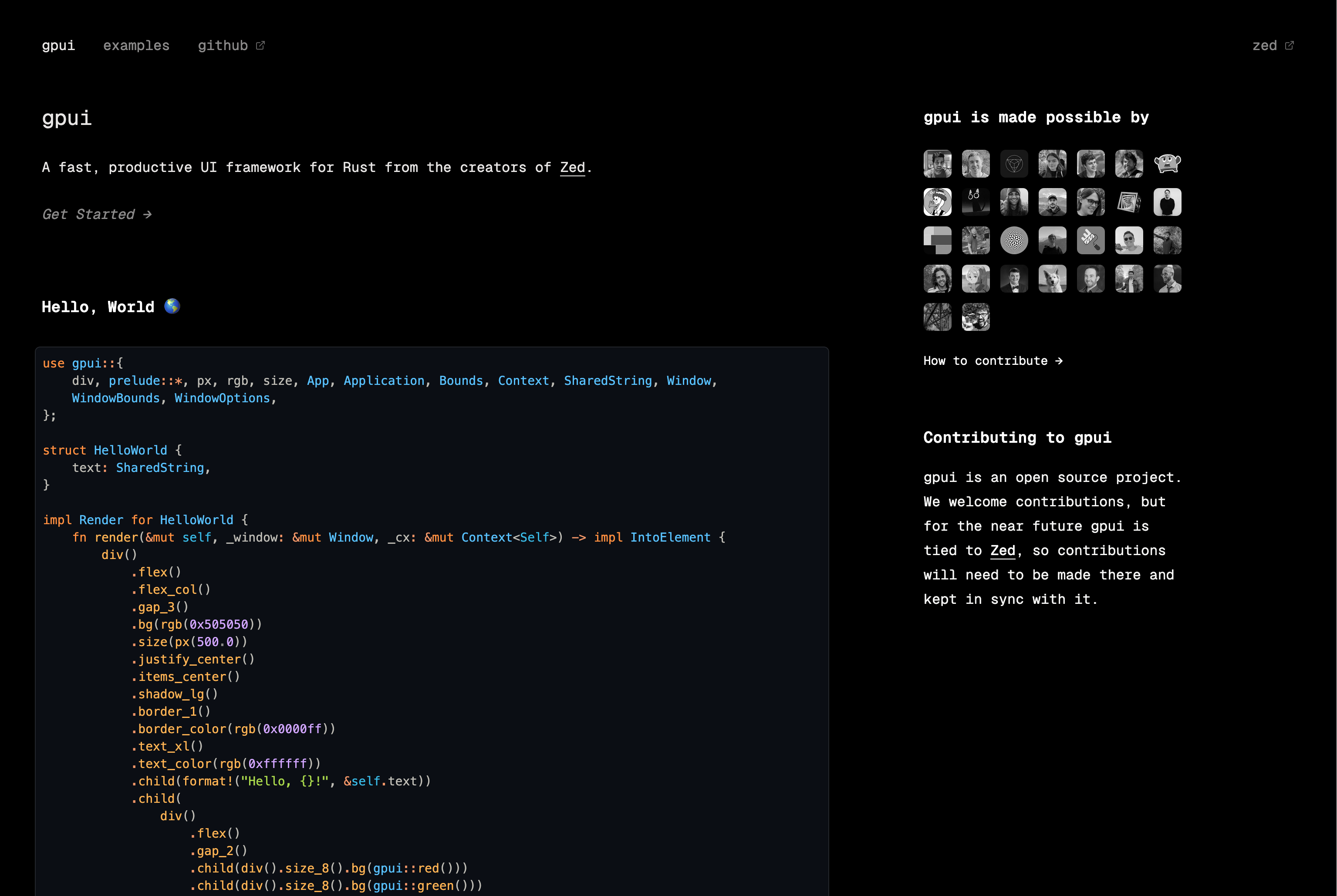The image size is (1337, 896).
Task: Click the gray blocks pattern avatar
Action: tap(938, 241)
